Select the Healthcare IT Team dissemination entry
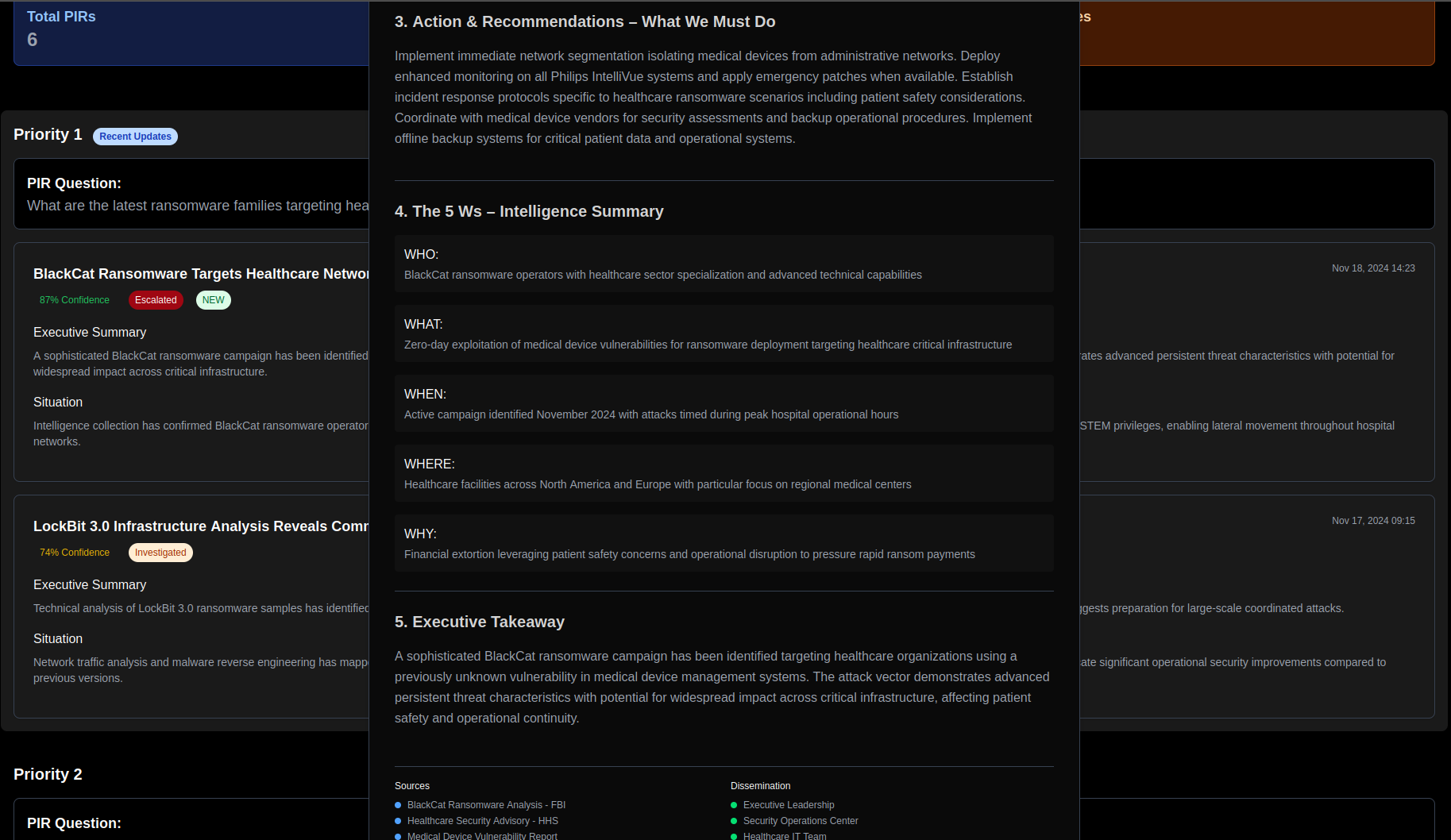The image size is (1451, 840). [x=784, y=836]
